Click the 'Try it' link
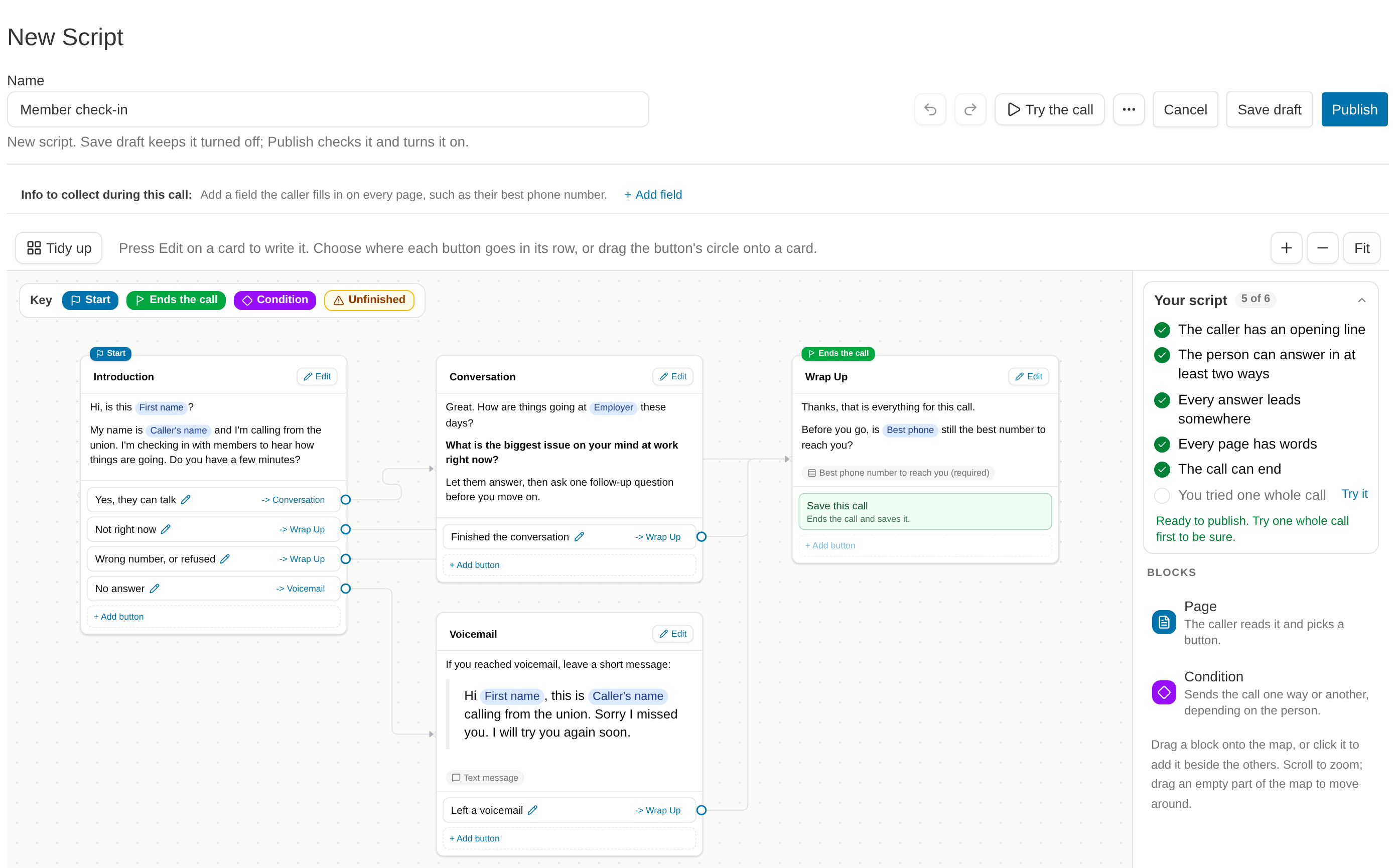Screen dimensions: 1395x868 1354,494
